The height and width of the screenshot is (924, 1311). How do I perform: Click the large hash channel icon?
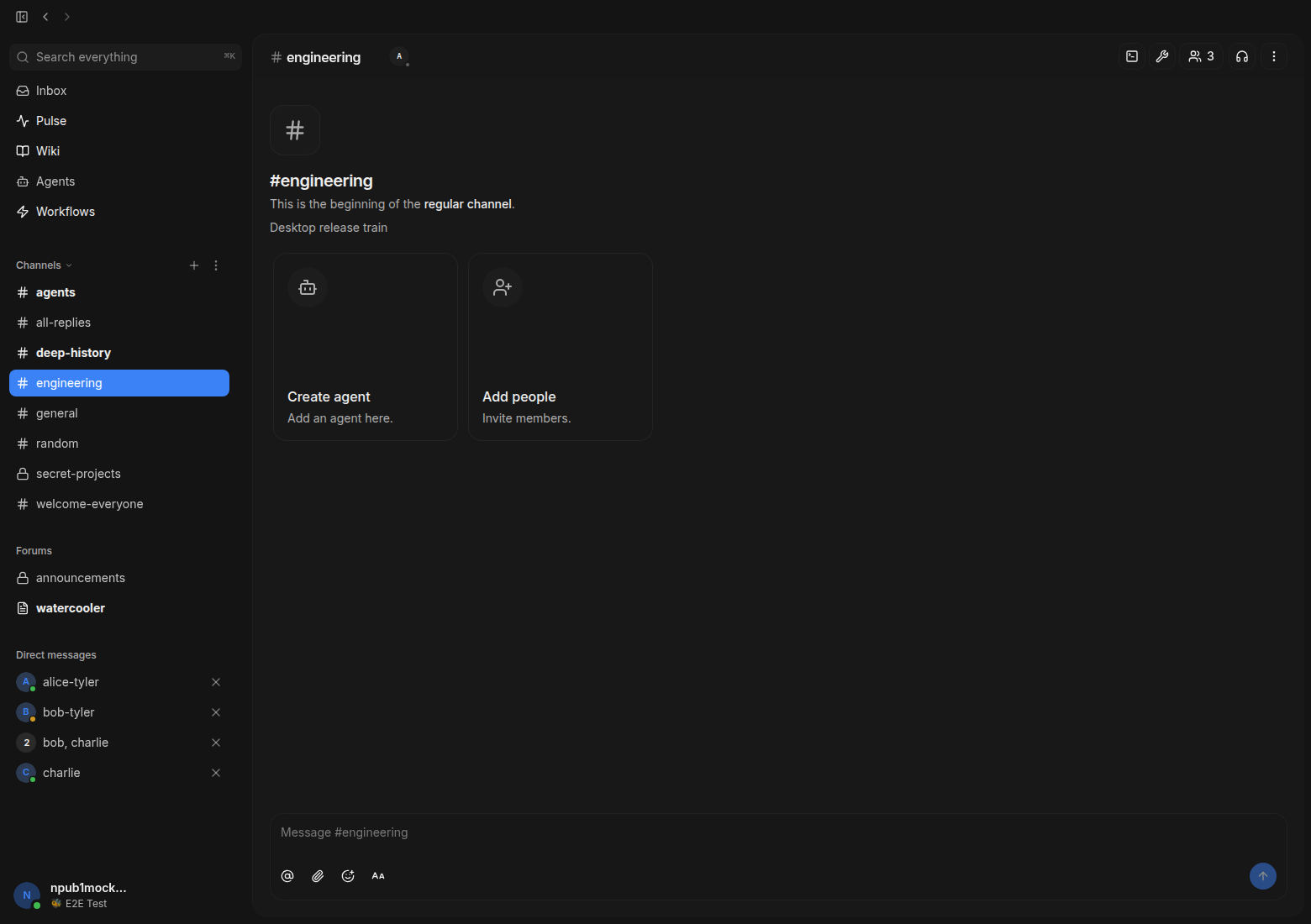[x=295, y=130]
